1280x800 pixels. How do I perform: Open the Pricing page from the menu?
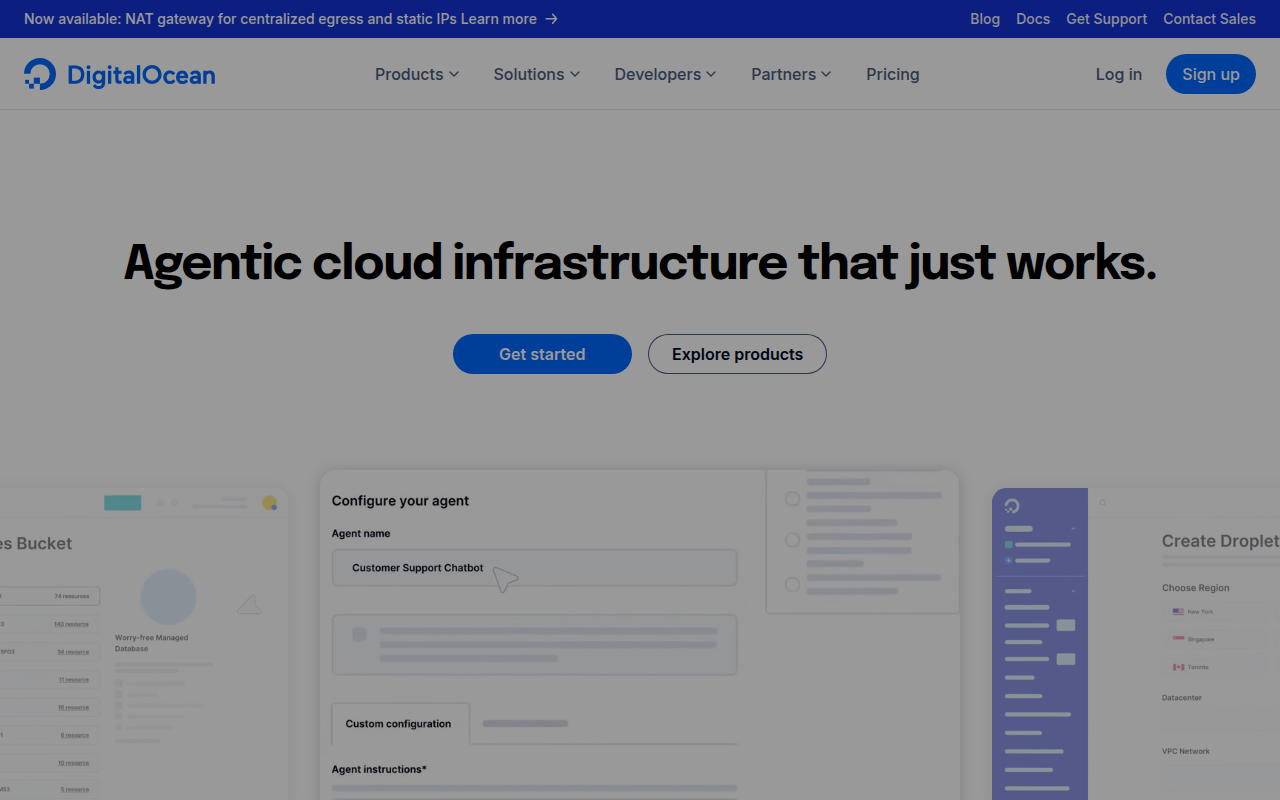(892, 74)
